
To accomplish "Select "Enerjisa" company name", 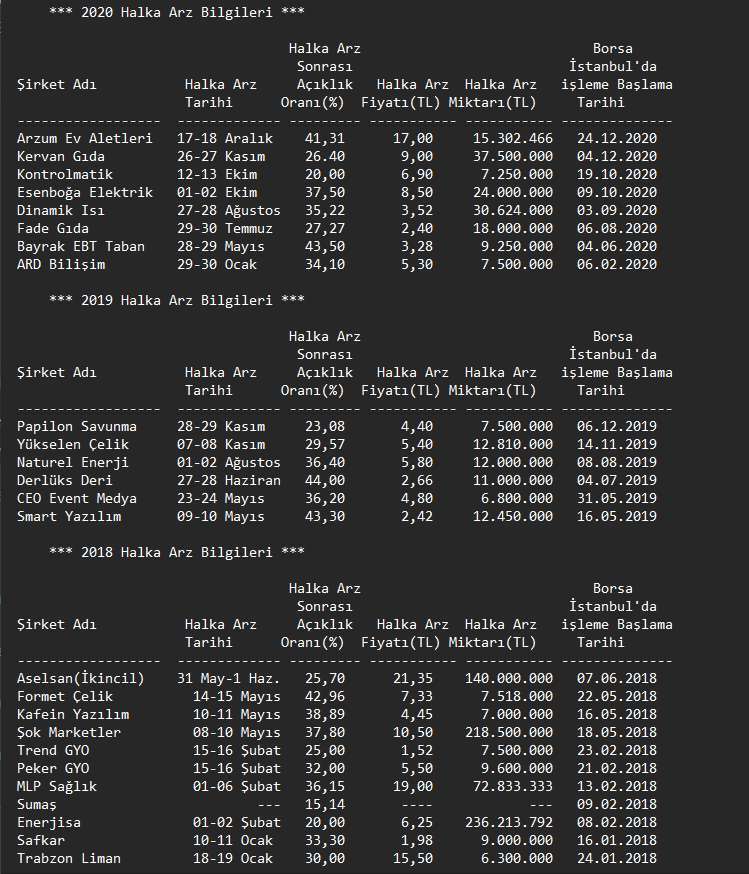I will [x=49, y=822].
